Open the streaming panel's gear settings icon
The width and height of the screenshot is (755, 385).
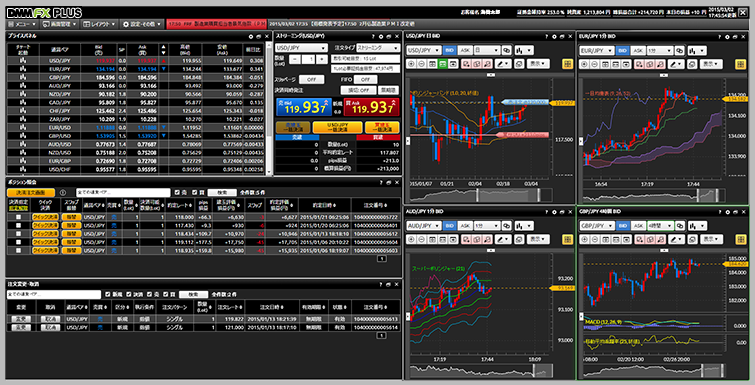point(381,36)
